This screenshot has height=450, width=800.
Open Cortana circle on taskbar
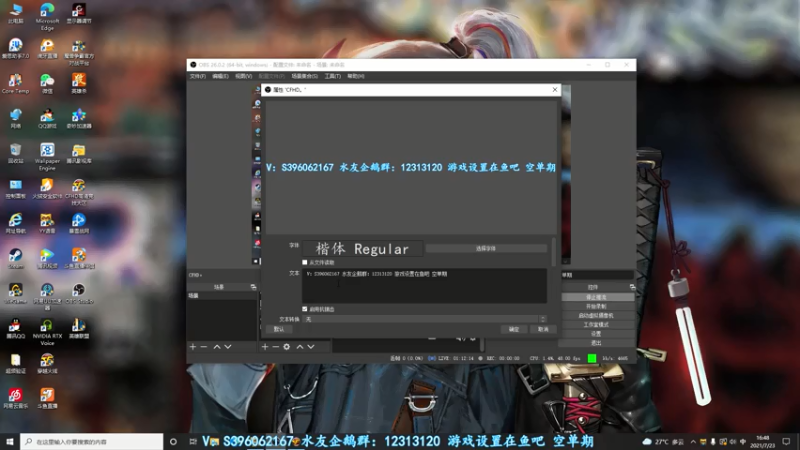[173, 441]
